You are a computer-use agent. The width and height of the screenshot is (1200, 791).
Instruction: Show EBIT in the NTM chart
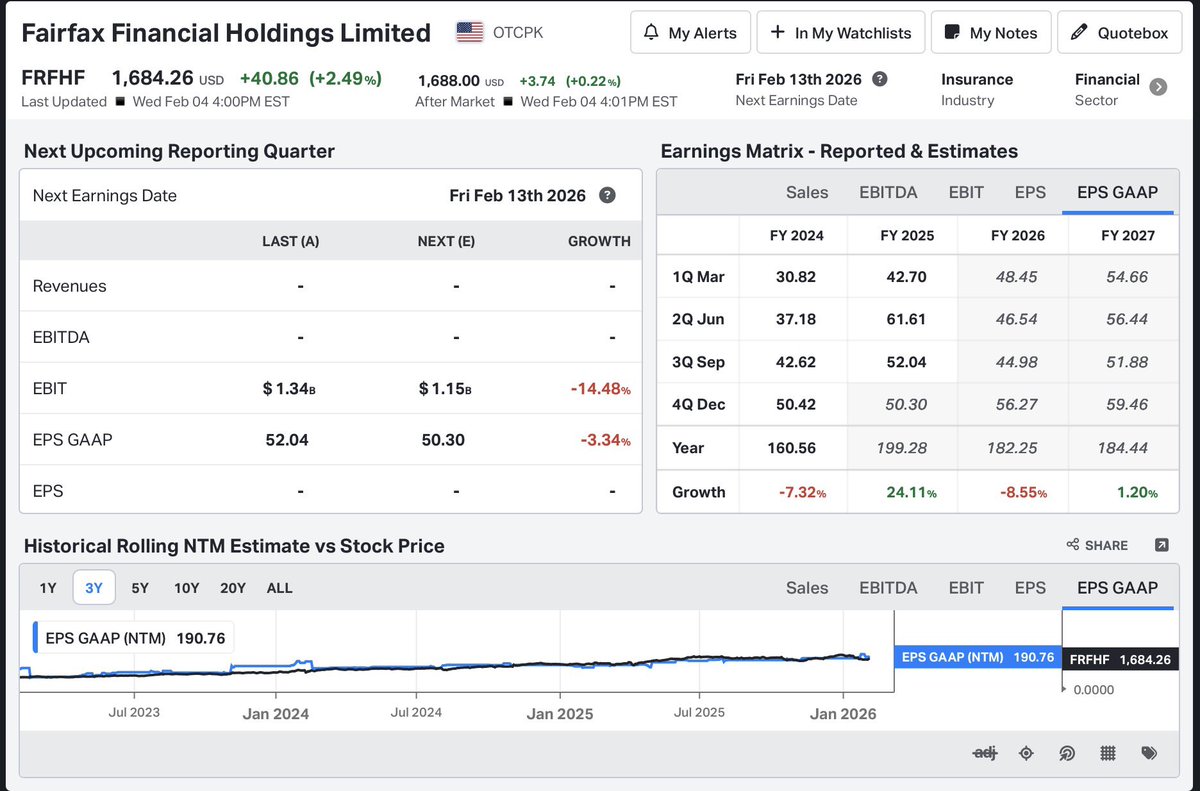coord(966,588)
